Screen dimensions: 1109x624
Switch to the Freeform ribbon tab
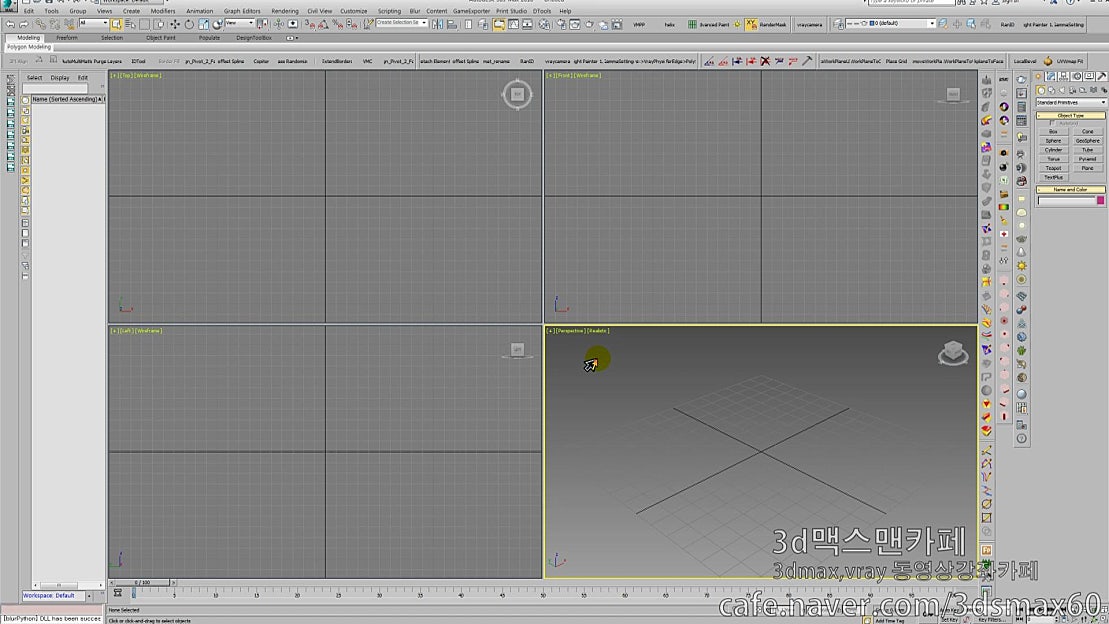tap(66, 38)
